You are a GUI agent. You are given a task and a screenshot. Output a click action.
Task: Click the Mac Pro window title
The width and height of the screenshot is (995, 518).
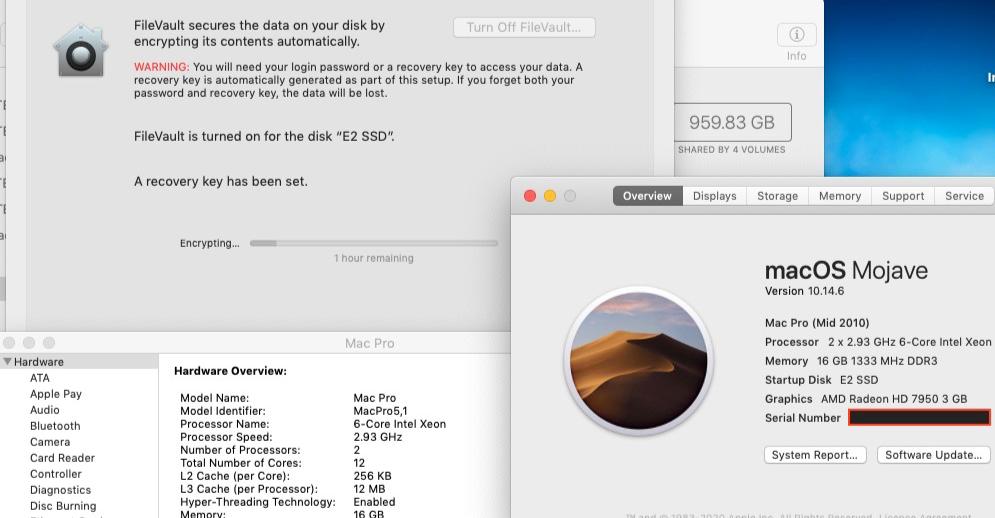click(x=369, y=343)
